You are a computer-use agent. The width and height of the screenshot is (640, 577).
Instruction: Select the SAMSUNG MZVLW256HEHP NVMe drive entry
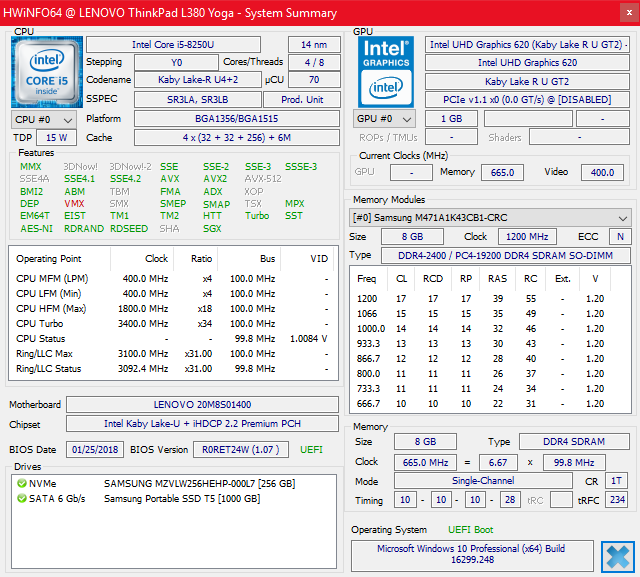click(x=198, y=484)
